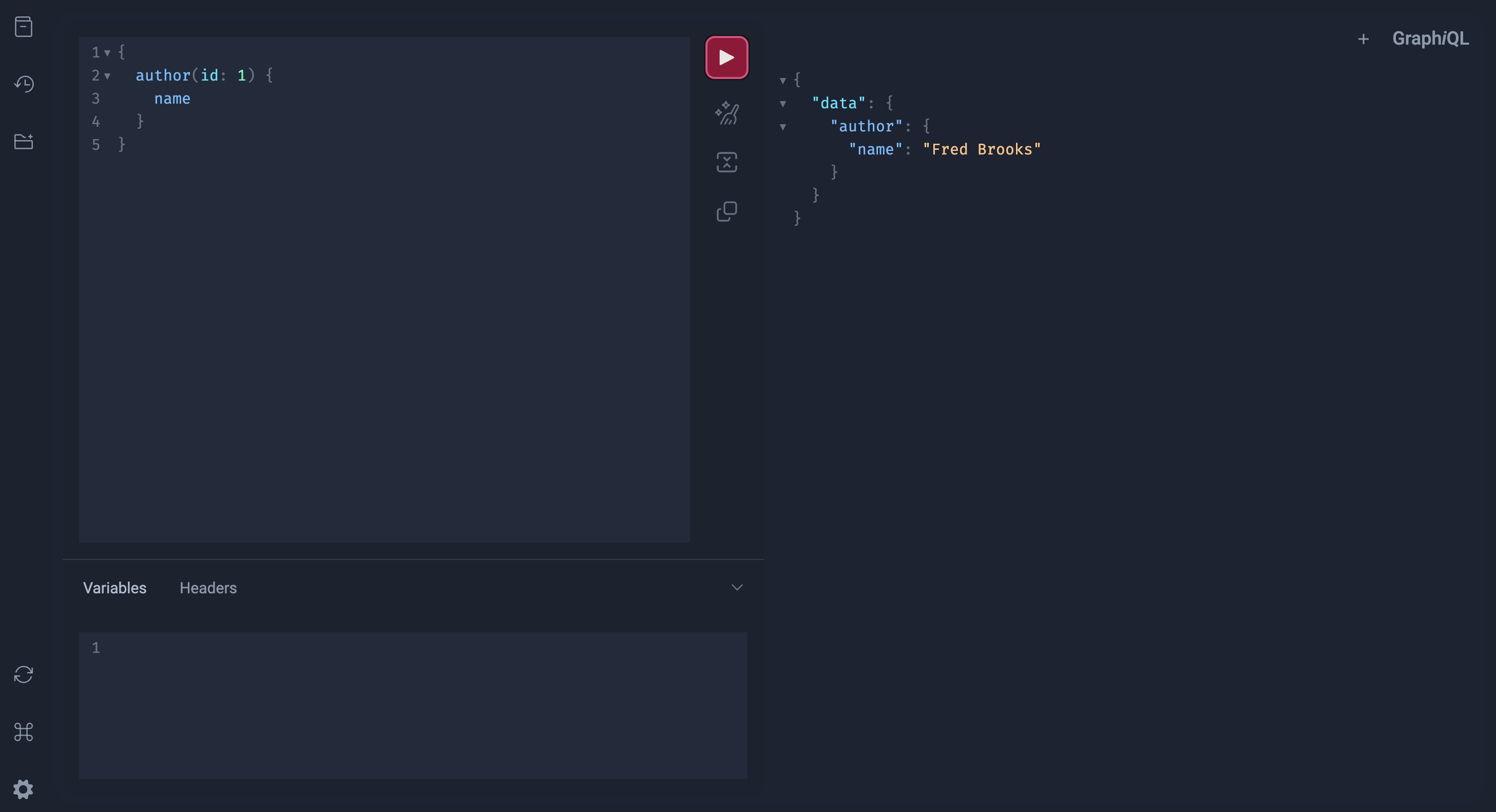
Task: Show query history panel
Action: coord(23,84)
